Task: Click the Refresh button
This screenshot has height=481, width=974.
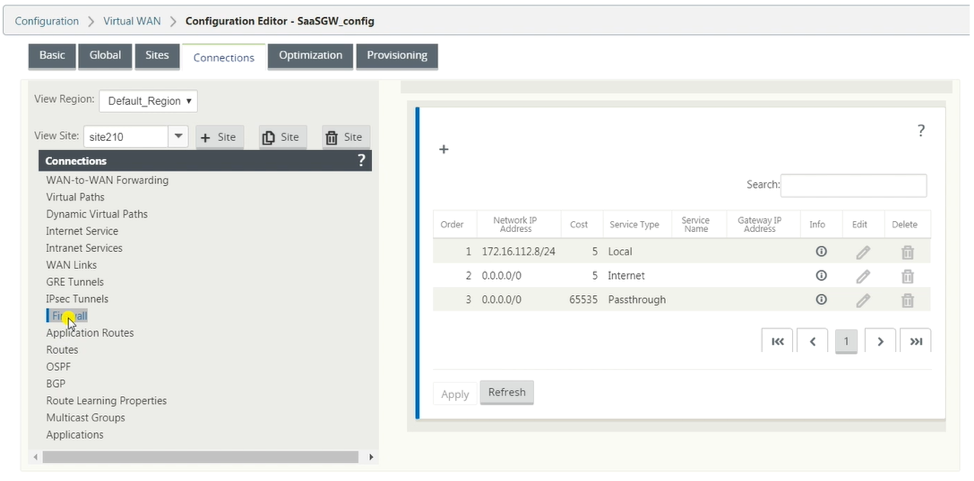Action: [507, 392]
